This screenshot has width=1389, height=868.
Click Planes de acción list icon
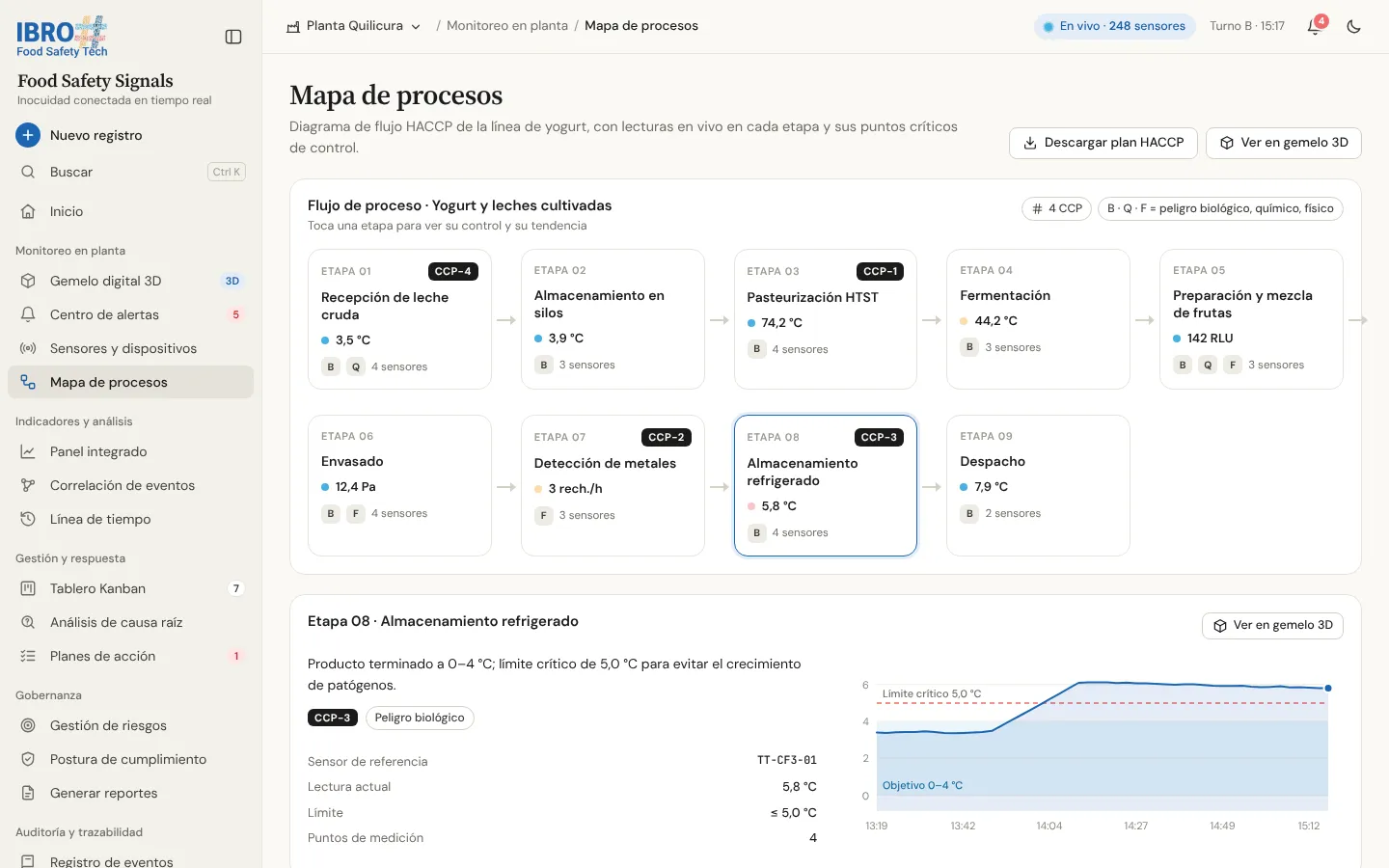click(28, 656)
